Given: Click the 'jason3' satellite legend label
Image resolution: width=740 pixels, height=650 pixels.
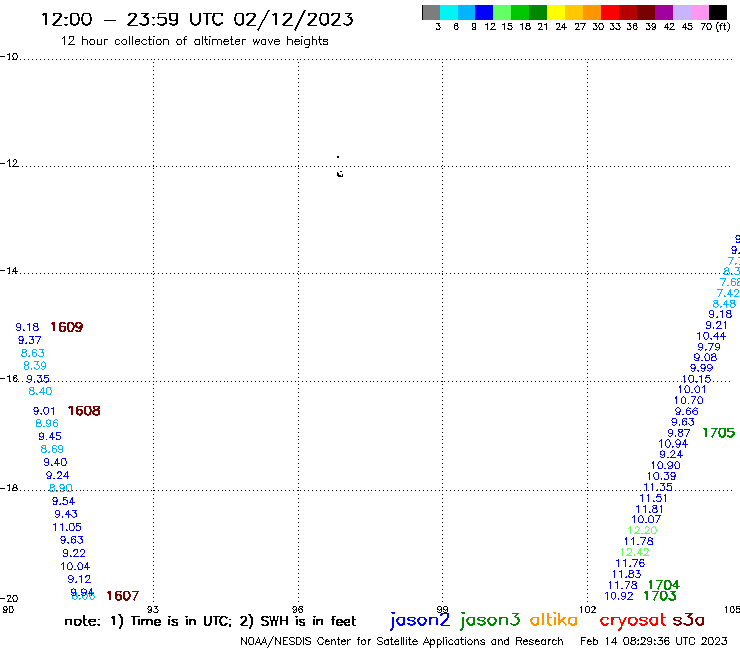Looking at the screenshot, I should (490, 620).
